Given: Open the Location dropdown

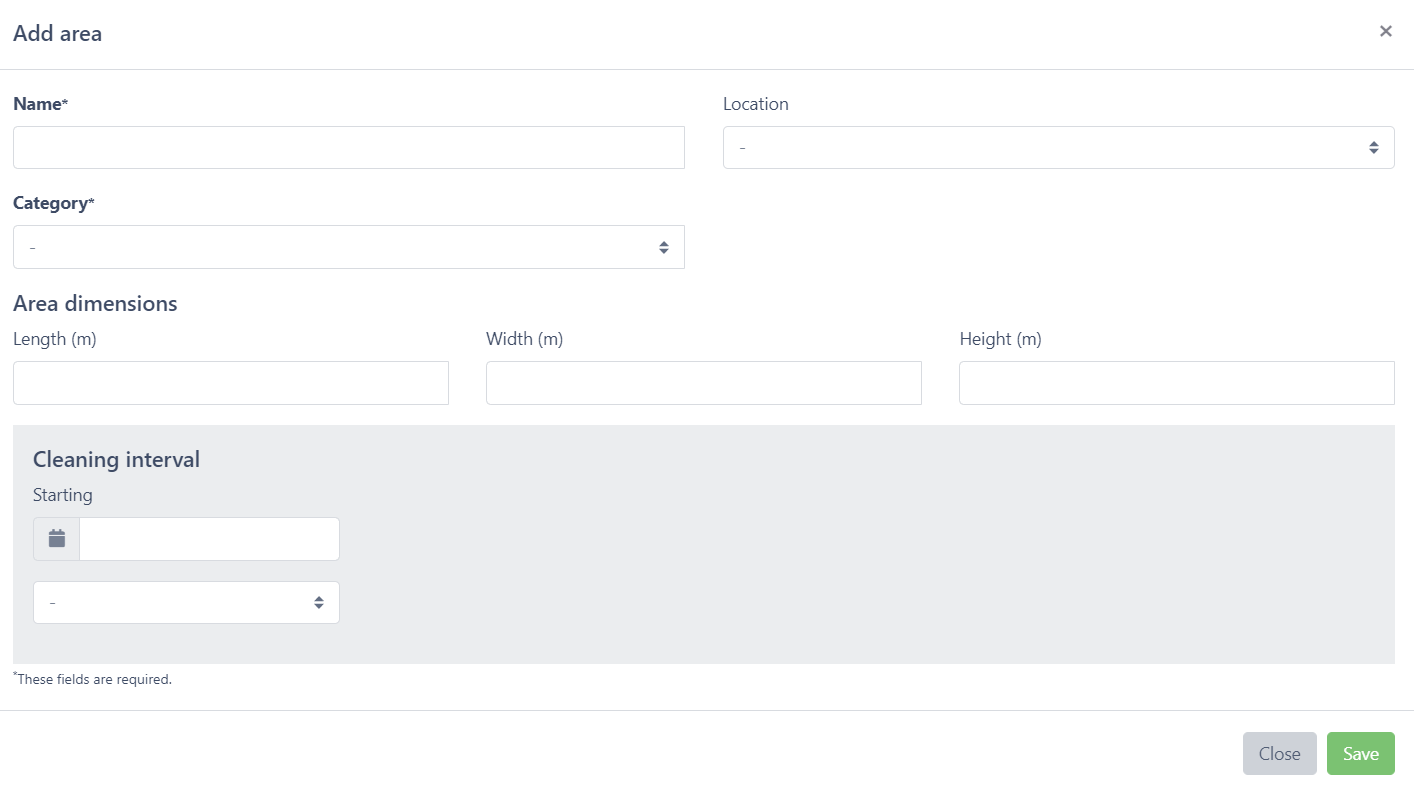Looking at the screenshot, I should click(1058, 148).
